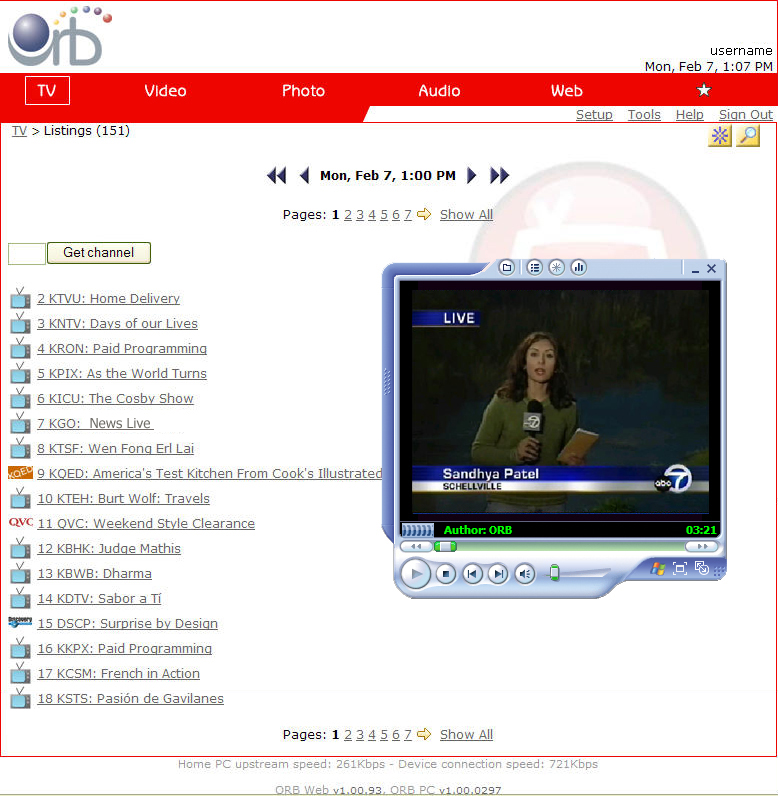Image resolution: width=778 pixels, height=796 pixels.
Task: Click Sign Out
Action: click(x=746, y=115)
